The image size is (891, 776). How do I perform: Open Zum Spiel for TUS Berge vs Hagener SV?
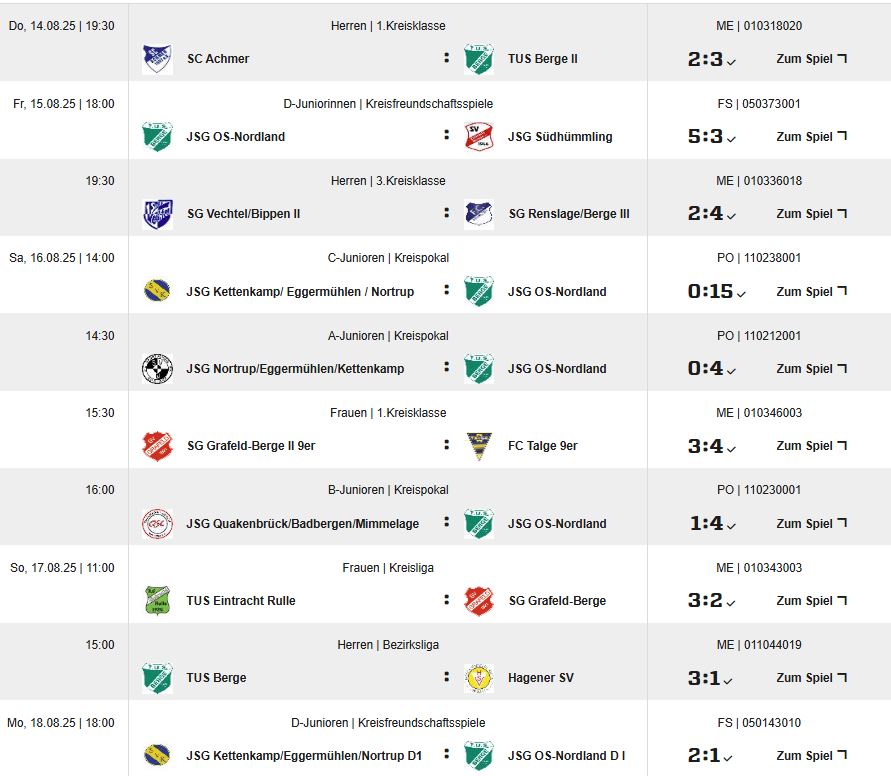(x=811, y=678)
